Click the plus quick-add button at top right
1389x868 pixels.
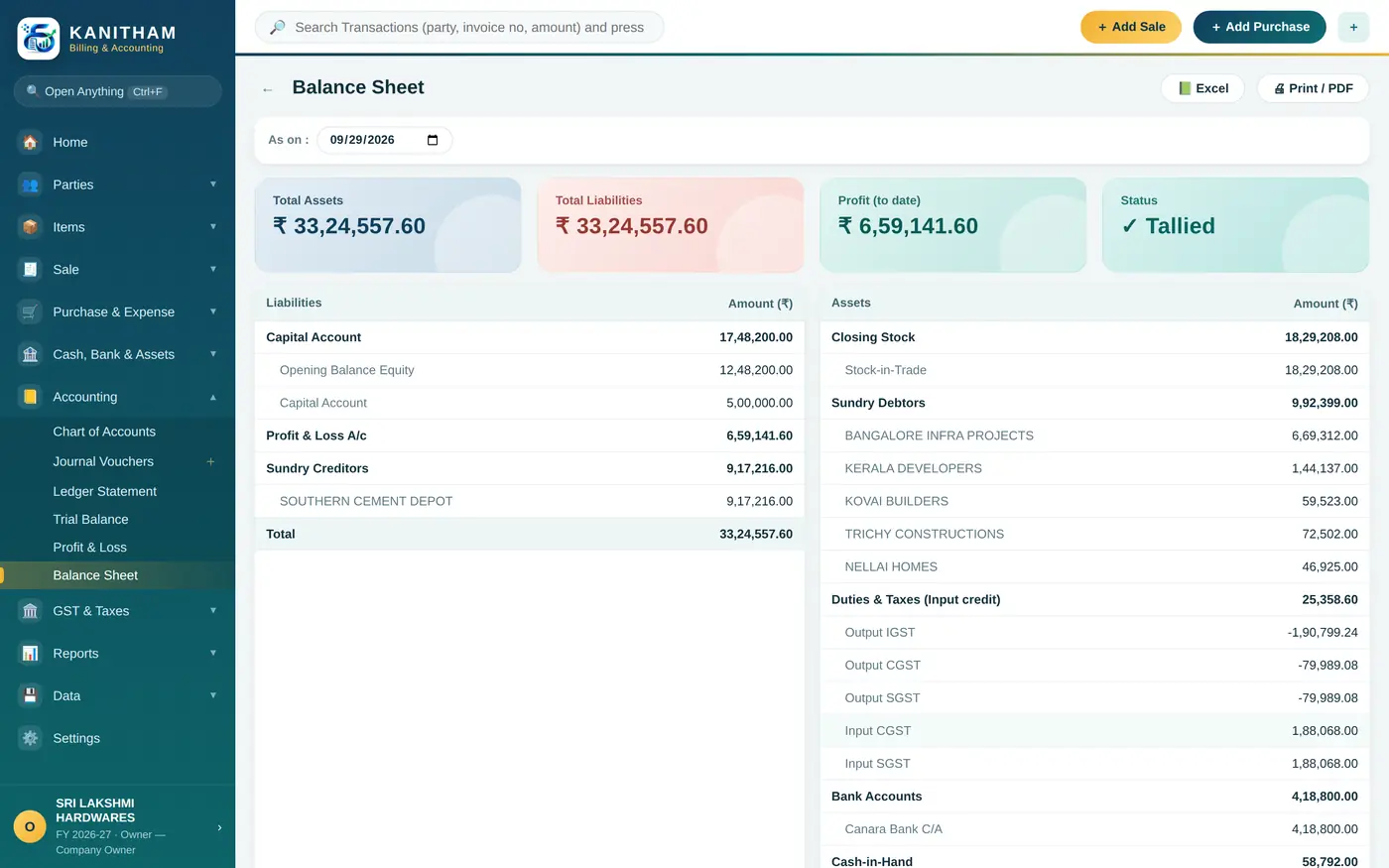(x=1353, y=27)
